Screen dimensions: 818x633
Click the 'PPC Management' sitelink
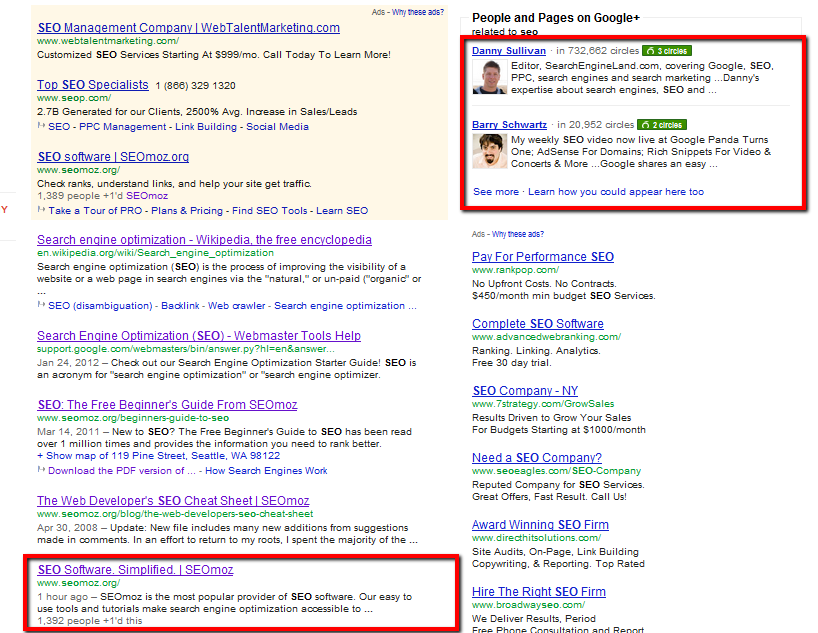[123, 127]
